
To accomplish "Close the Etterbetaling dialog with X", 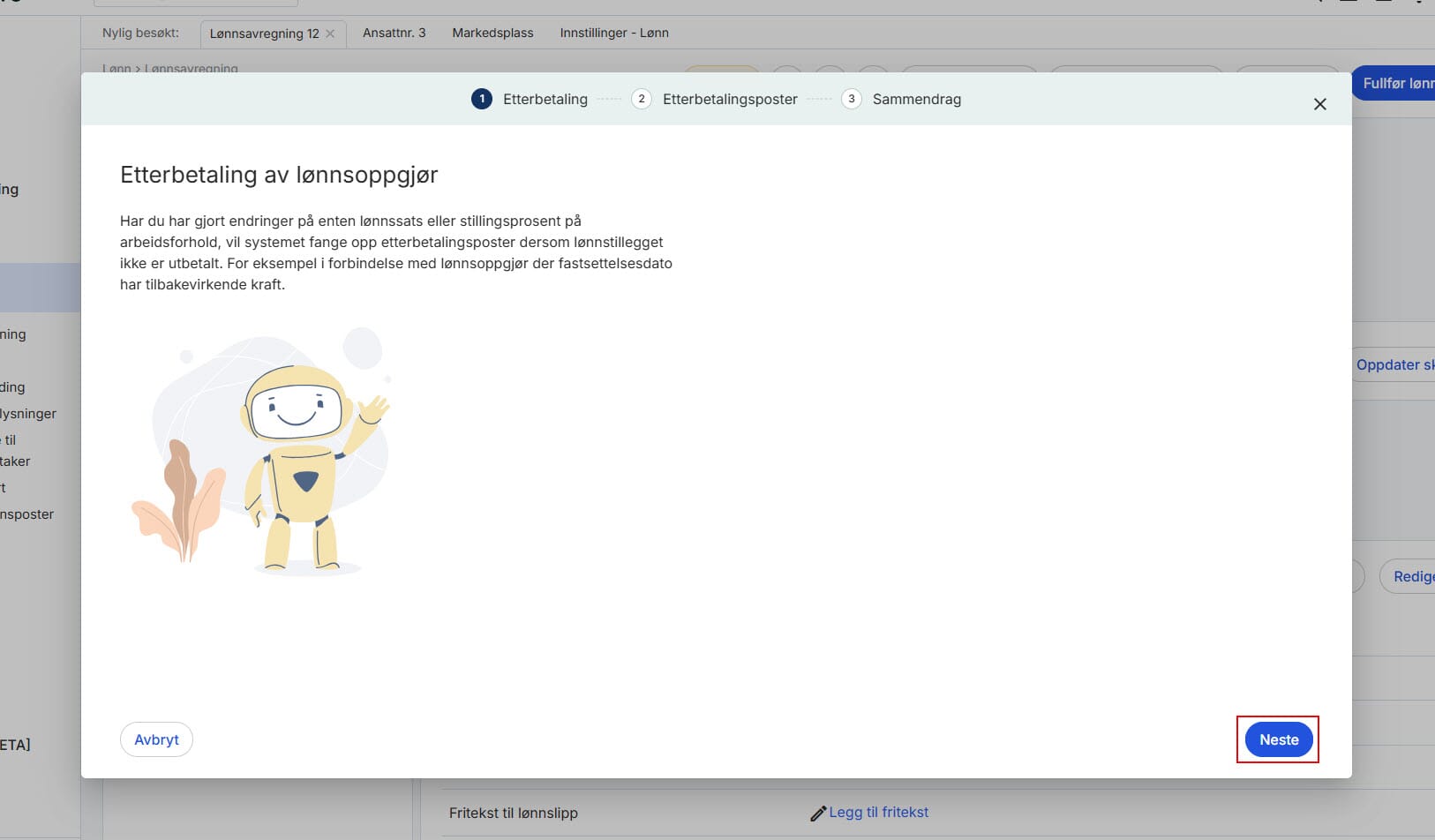I will pyautogui.click(x=1319, y=104).
